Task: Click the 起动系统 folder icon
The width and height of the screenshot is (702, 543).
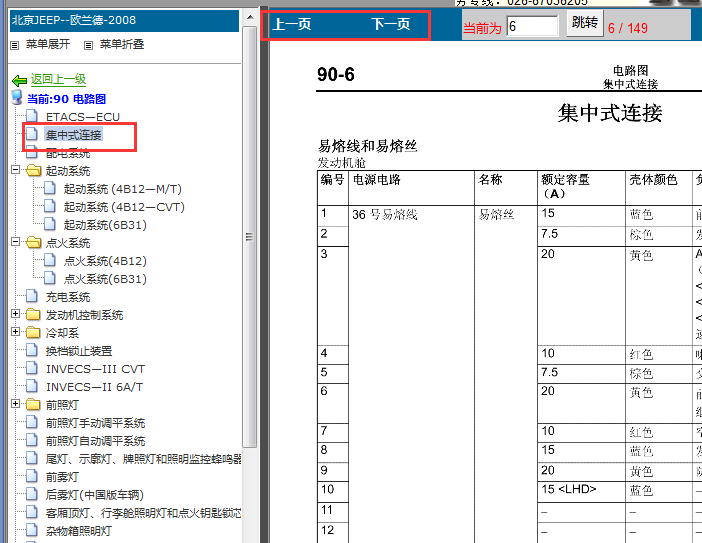Action: click(33, 171)
